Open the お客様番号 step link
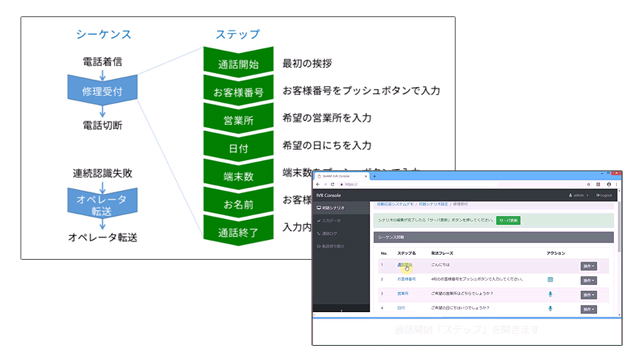 (407, 279)
